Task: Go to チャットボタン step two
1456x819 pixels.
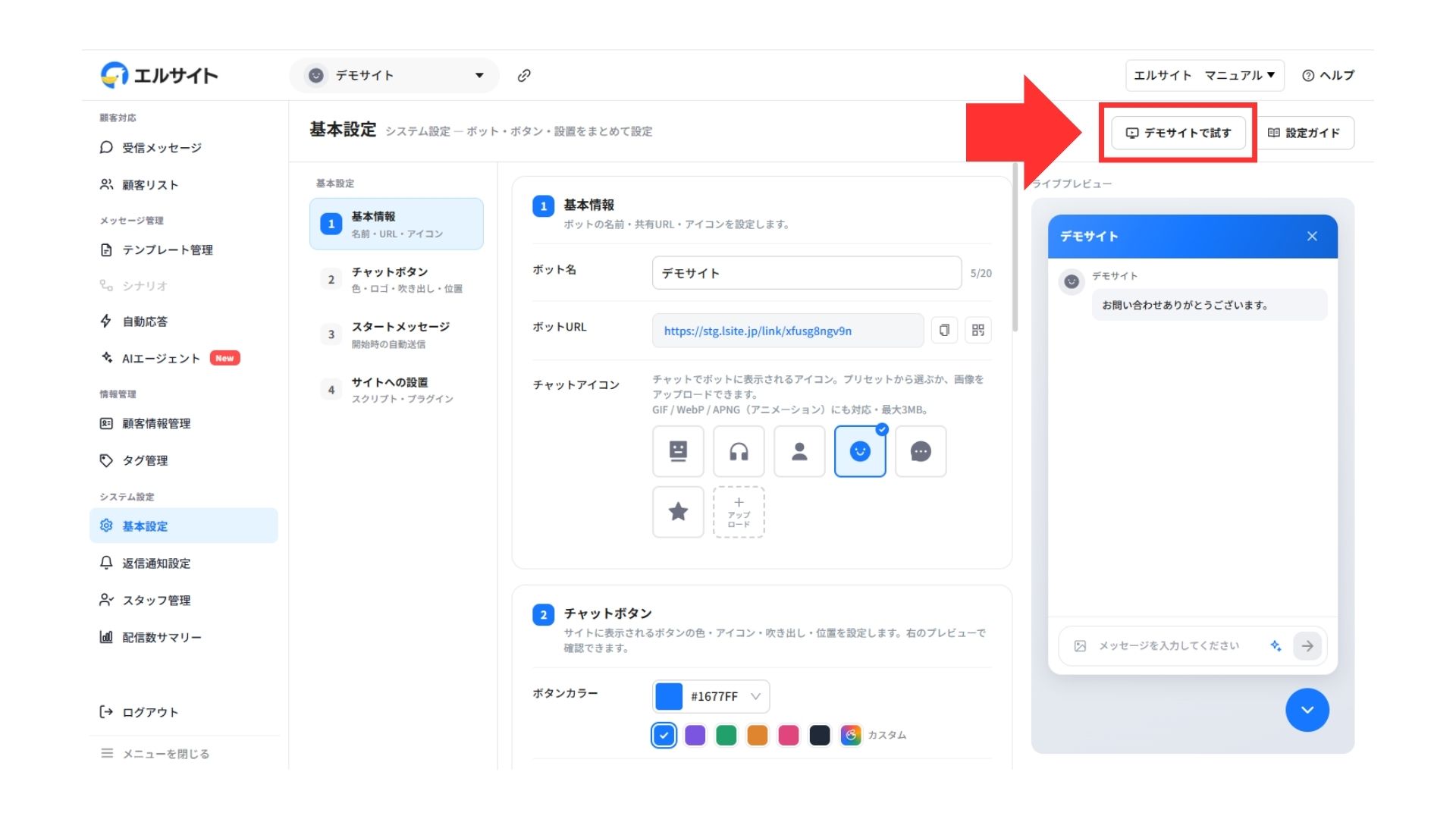Action: [397, 279]
